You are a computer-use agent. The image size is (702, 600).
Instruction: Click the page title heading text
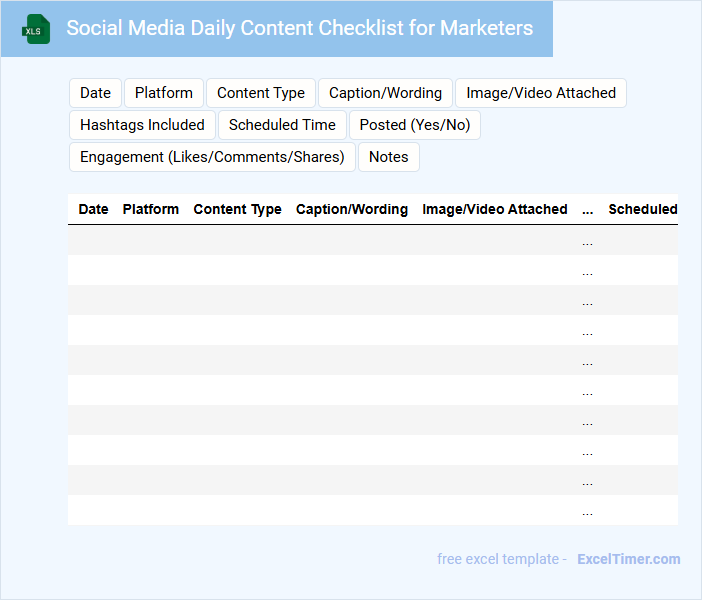tap(300, 28)
